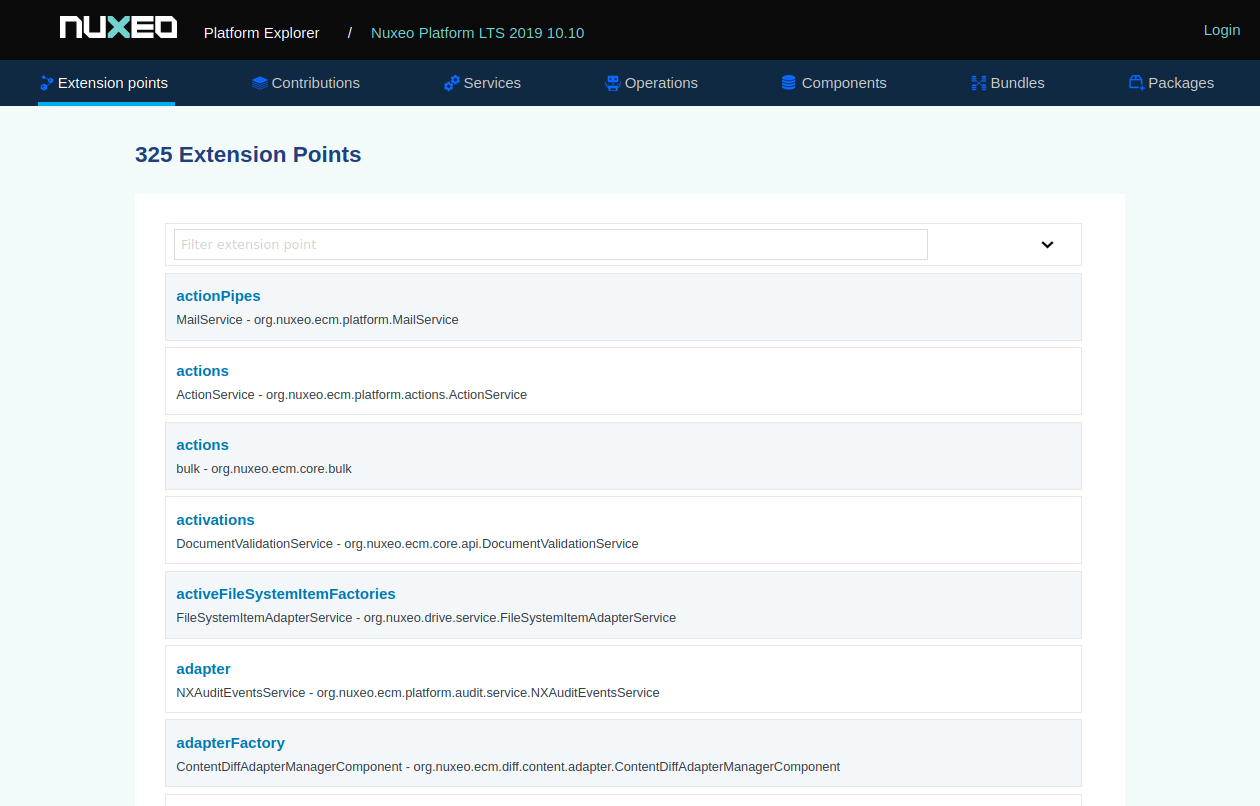The image size is (1260, 806).
Task: Click the Services gears icon
Action: click(x=451, y=83)
